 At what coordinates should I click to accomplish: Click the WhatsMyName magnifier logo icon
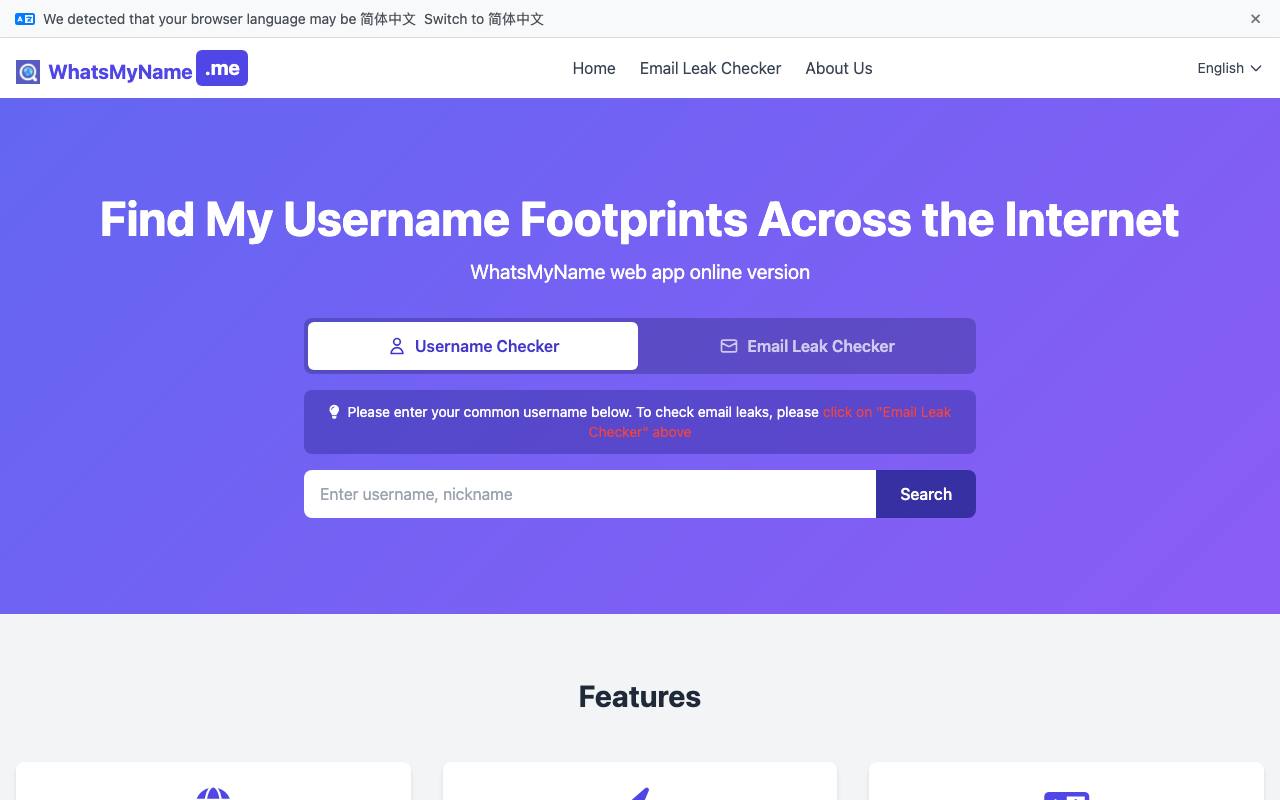tap(28, 72)
